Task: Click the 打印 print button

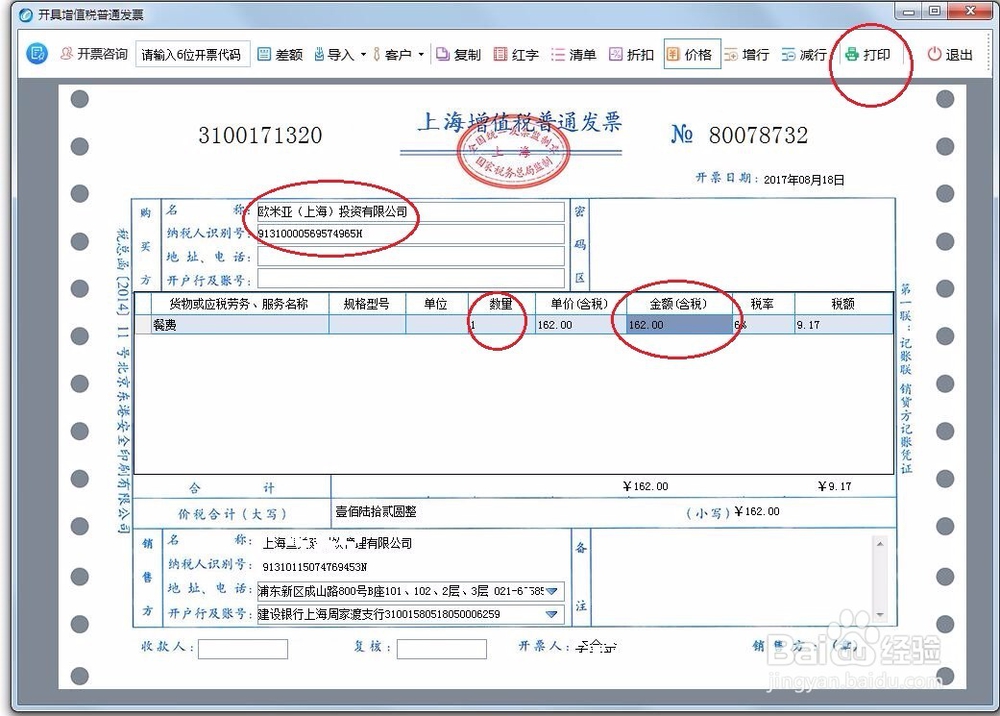Action: [x=867, y=55]
